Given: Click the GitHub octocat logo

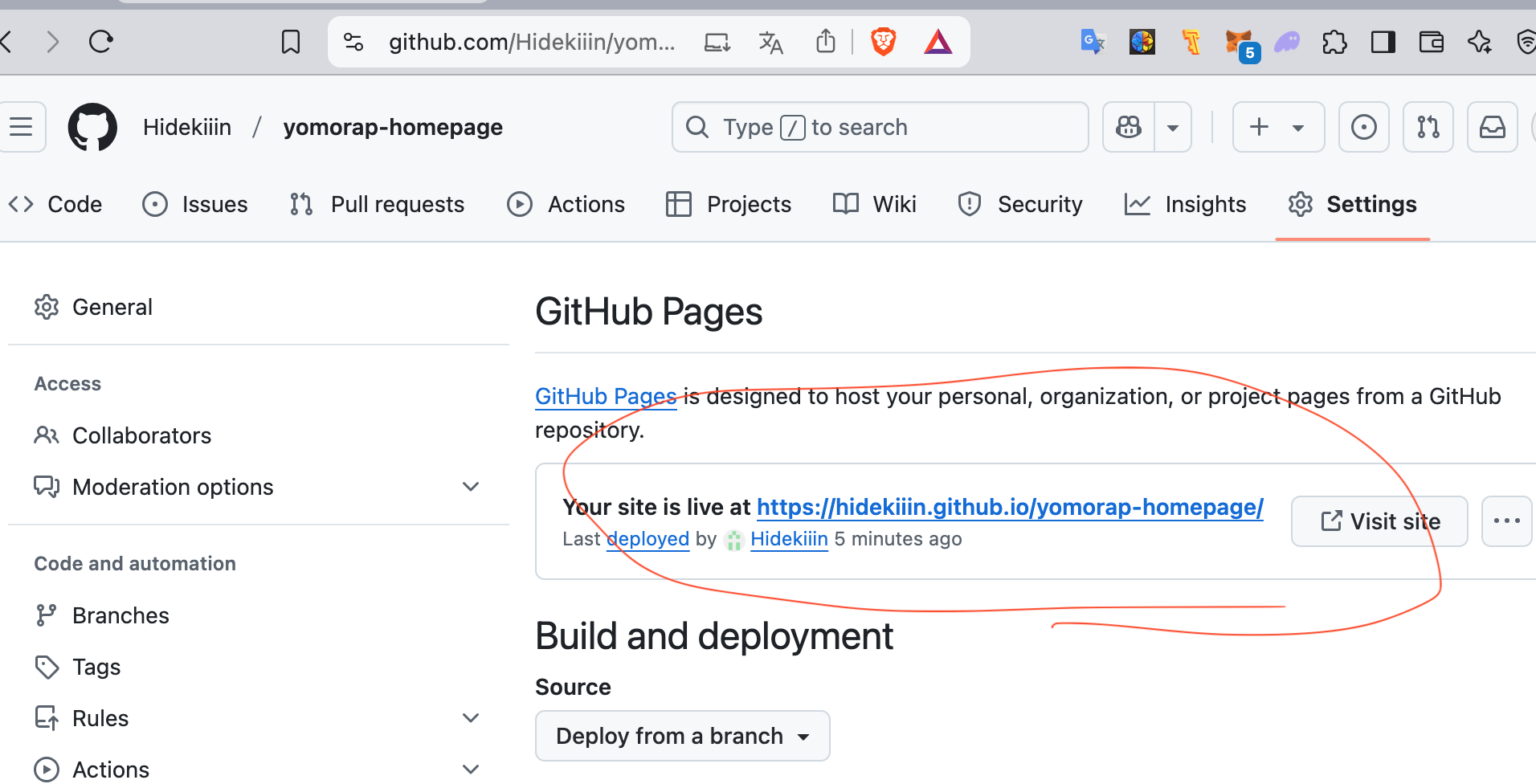Looking at the screenshot, I should click(x=92, y=127).
